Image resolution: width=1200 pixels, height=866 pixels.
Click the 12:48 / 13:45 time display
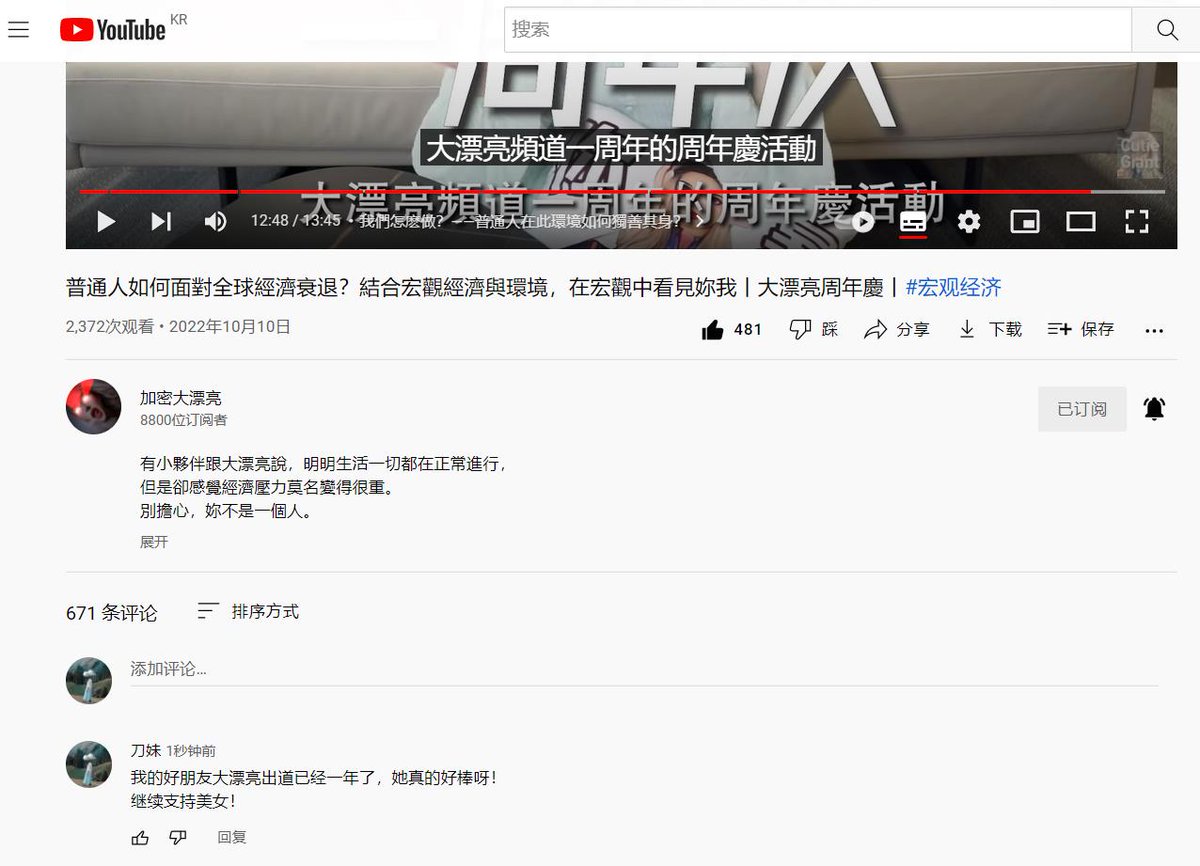(296, 221)
